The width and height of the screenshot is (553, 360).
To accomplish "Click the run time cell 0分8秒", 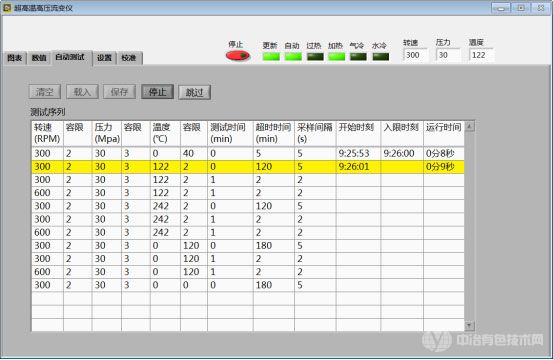I will point(444,153).
